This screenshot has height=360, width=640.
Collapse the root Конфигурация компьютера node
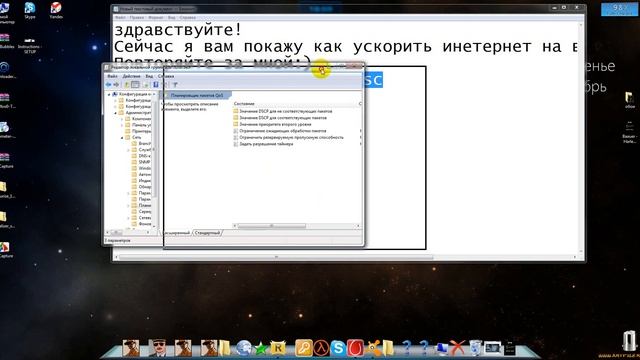[109, 94]
